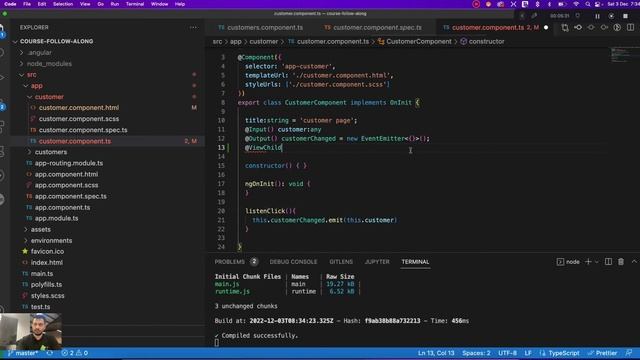Click Ln 13, Col 13 cursor position
640x360 pixels.
click(436, 353)
